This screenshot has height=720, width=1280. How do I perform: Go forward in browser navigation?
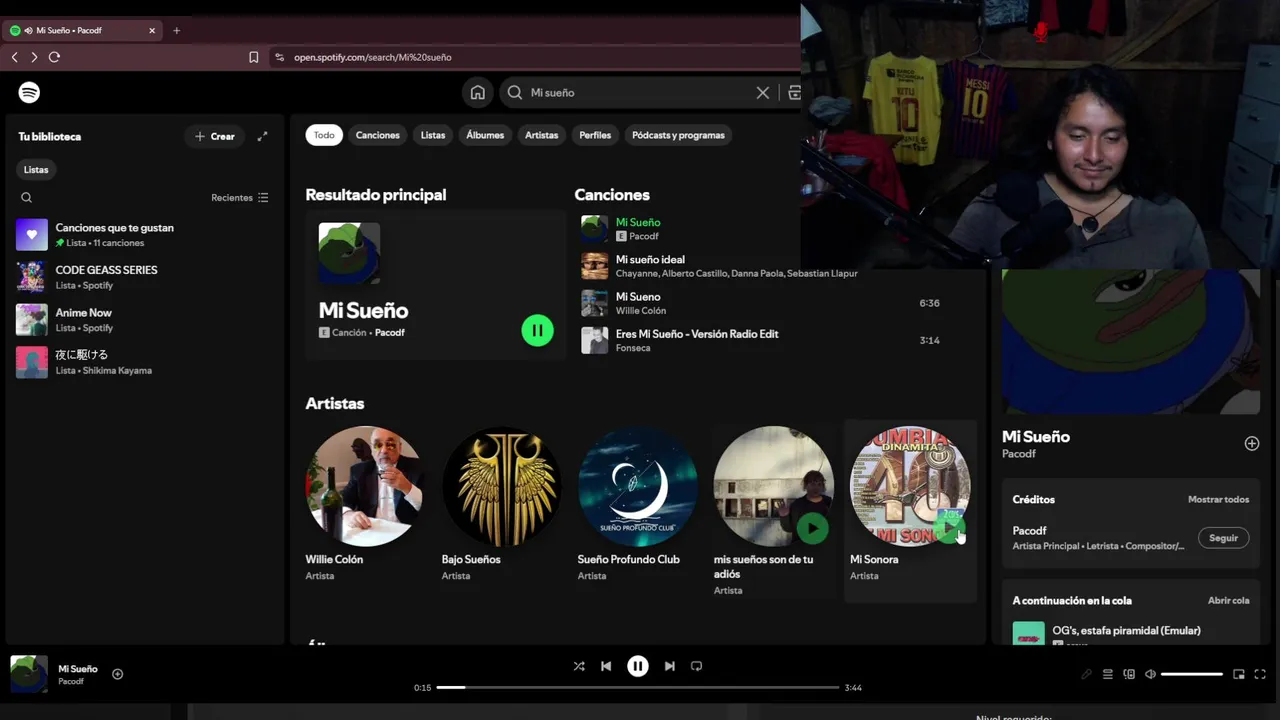[34, 57]
